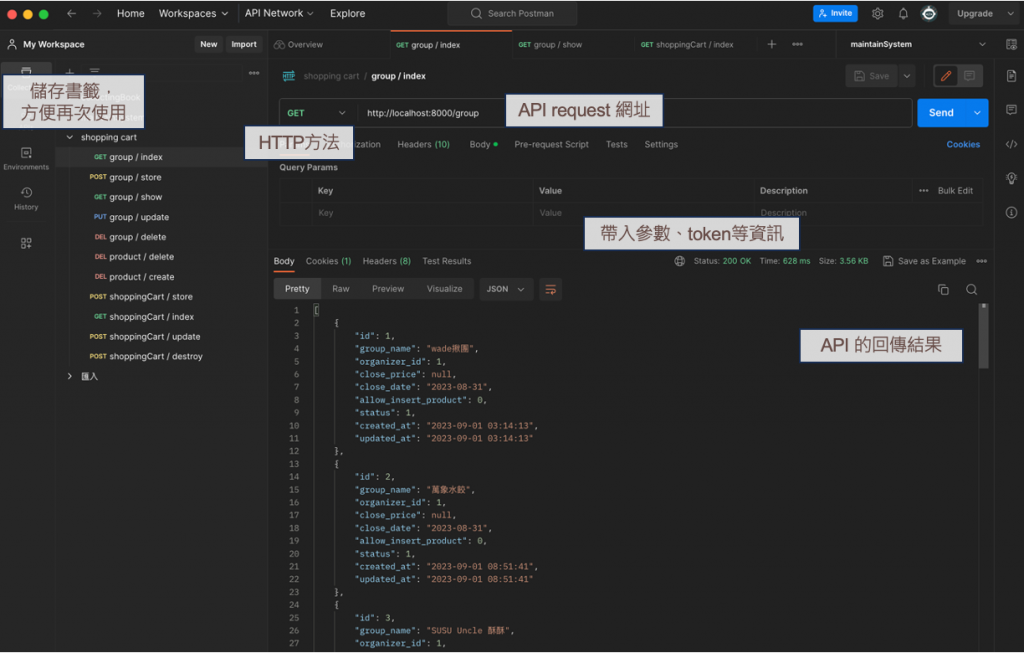This screenshot has height=653, width=1024.
Task: Open response Headers (8) tab
Action: pyautogui.click(x=387, y=261)
